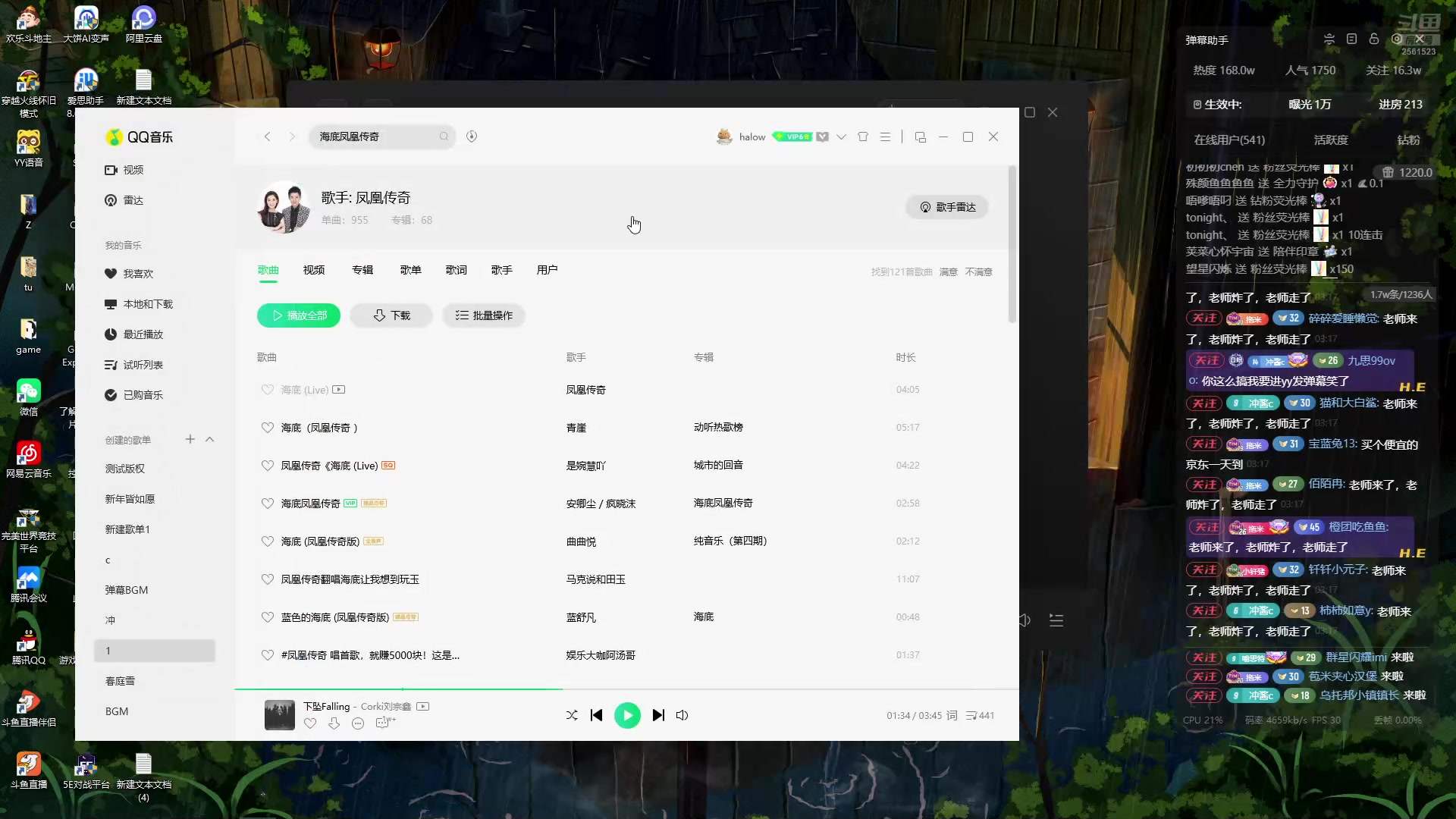Open the now-playing album cover

tap(280, 715)
